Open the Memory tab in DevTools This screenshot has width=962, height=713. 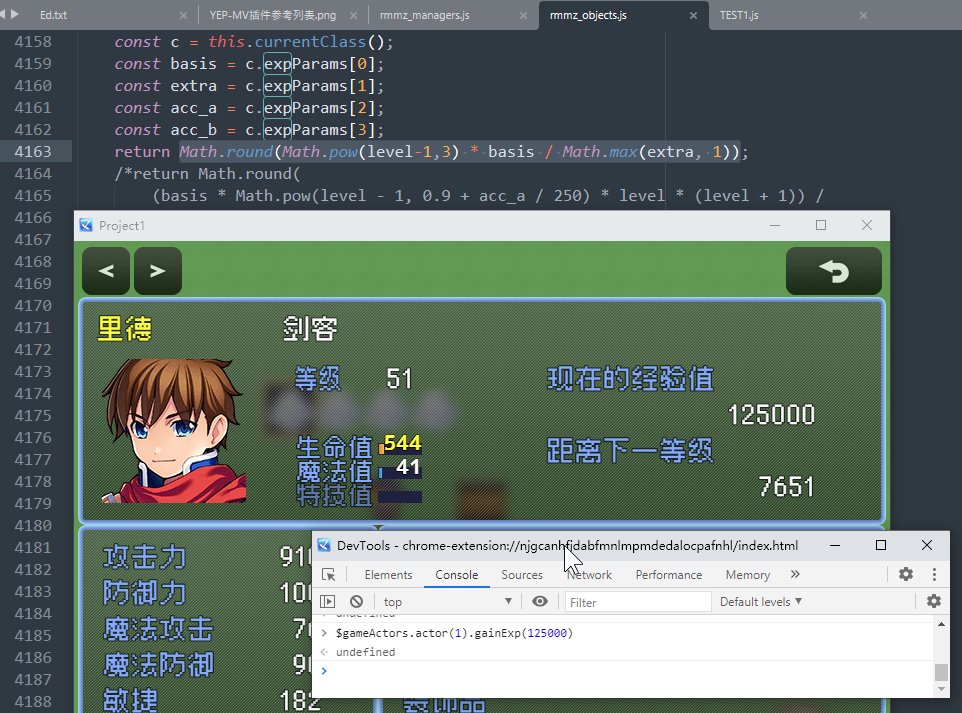(x=748, y=575)
